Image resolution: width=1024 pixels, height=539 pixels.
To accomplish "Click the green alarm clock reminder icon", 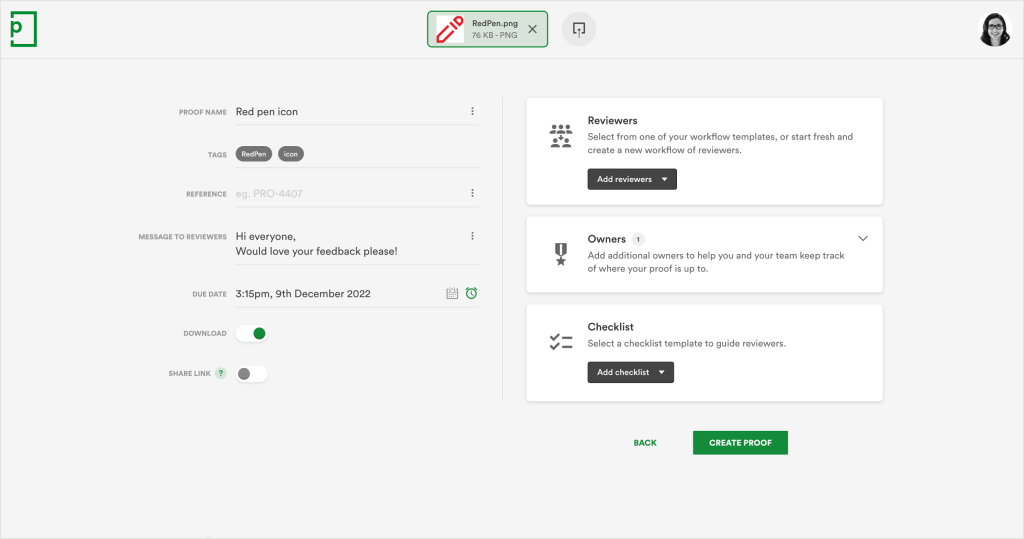I will (471, 293).
